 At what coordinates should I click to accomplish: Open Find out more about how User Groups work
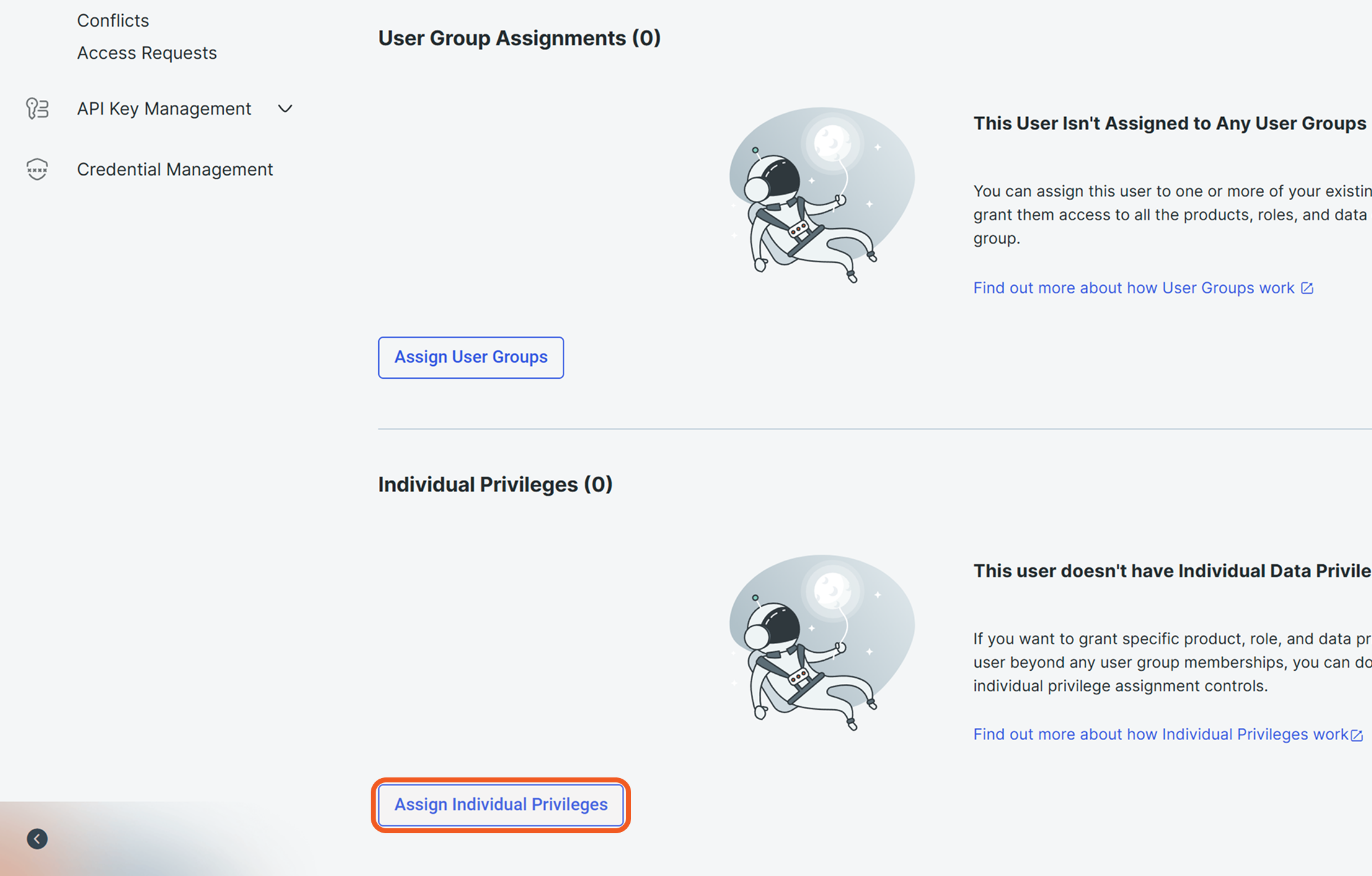pyautogui.click(x=1133, y=287)
